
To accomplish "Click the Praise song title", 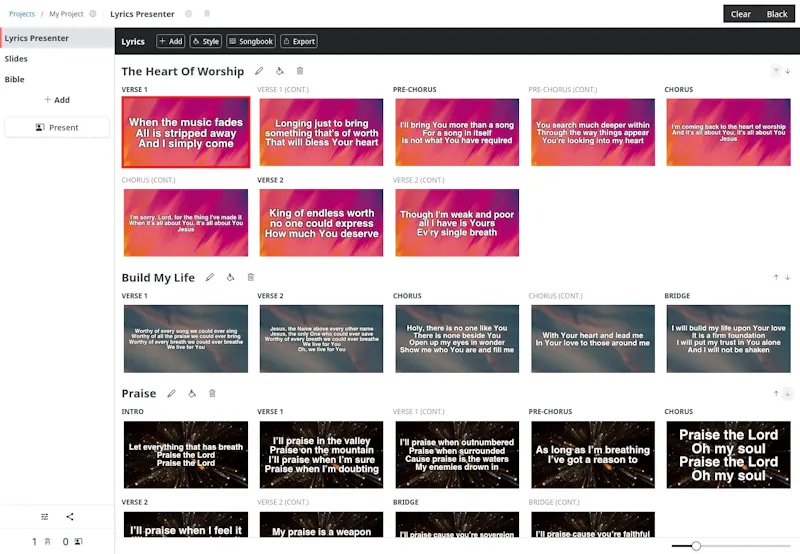I will 139,393.
